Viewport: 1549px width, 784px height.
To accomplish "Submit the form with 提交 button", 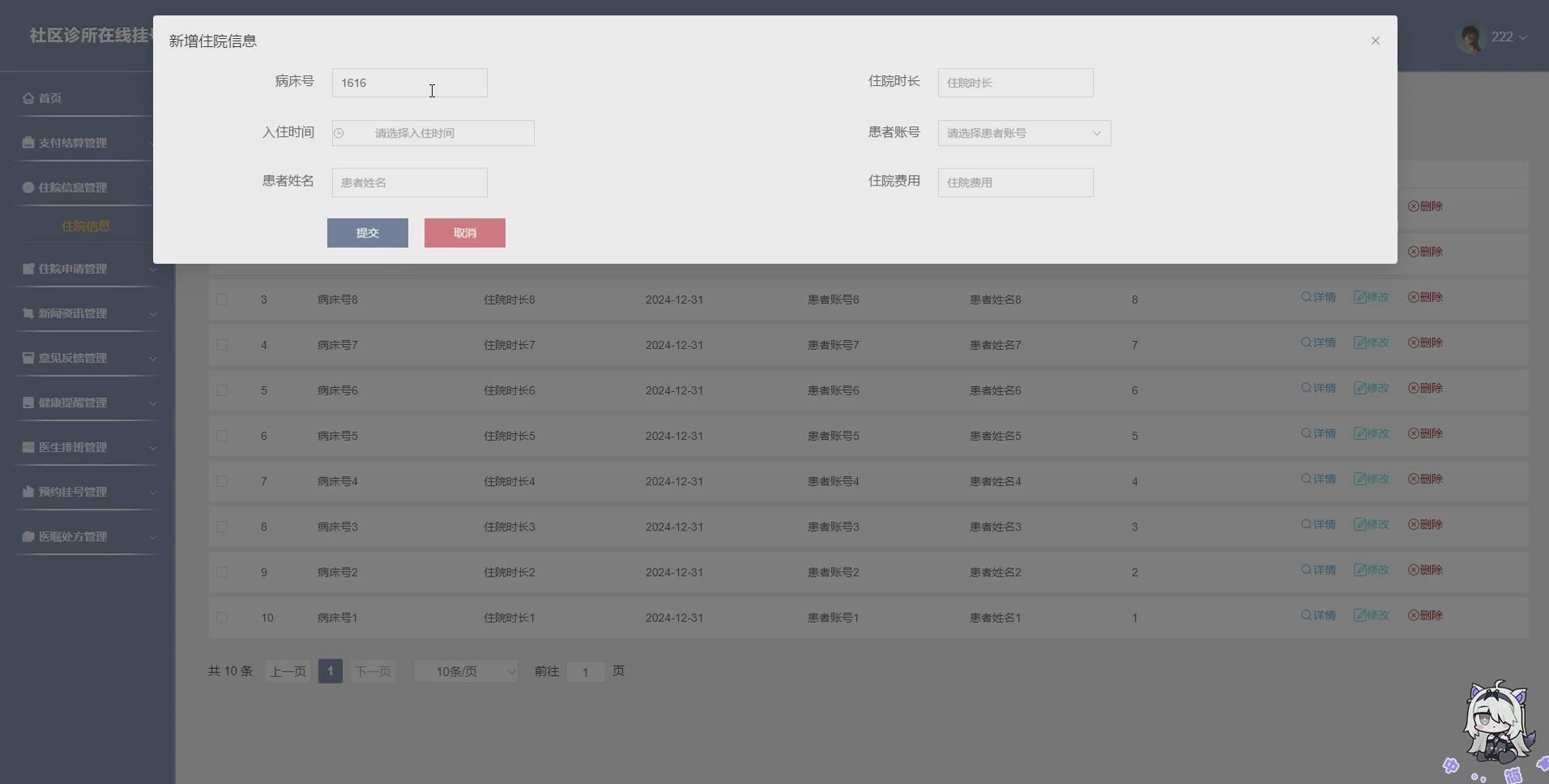I will point(367,232).
